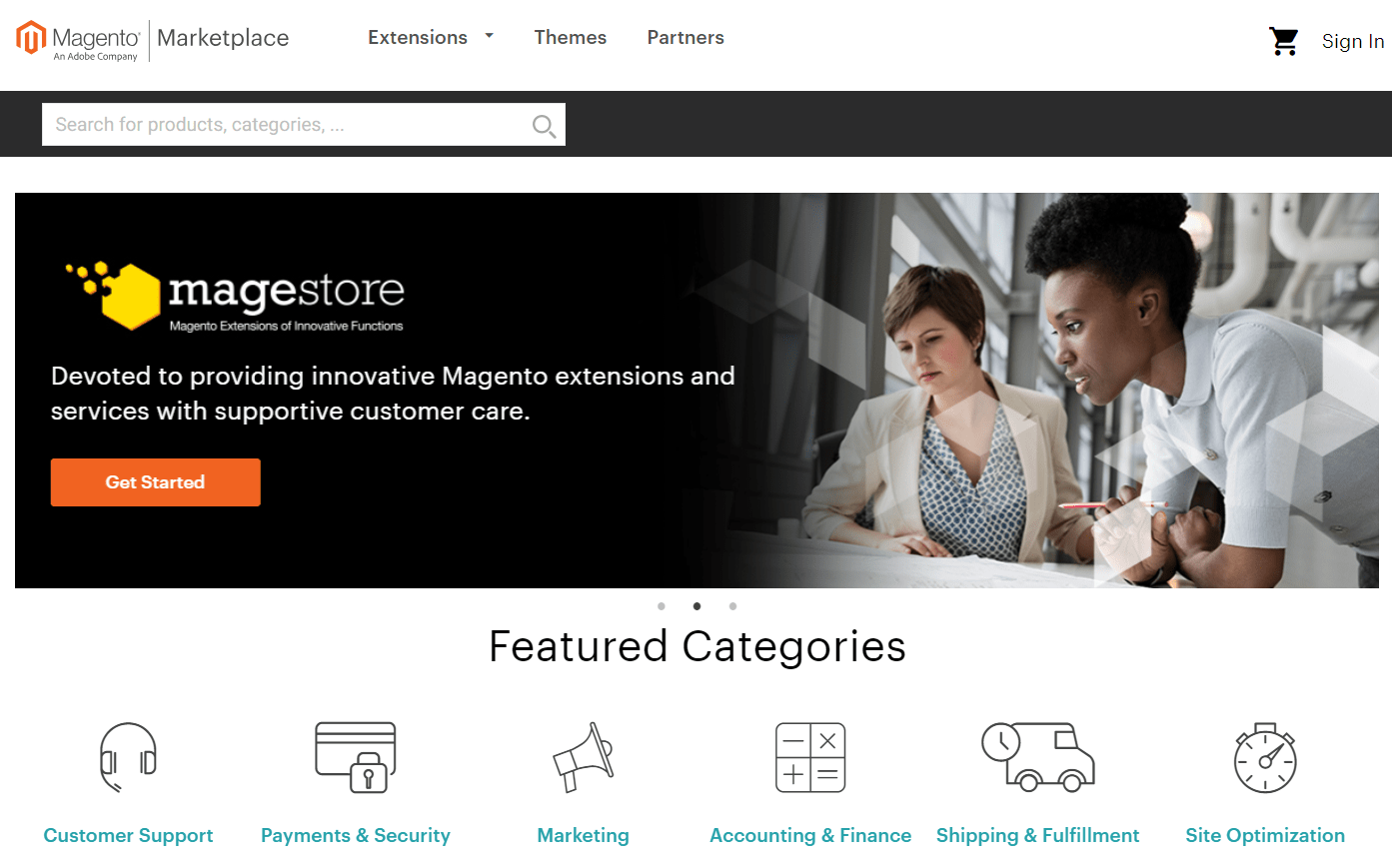
Task: Select the Payments & Security card icon
Action: coord(356,757)
